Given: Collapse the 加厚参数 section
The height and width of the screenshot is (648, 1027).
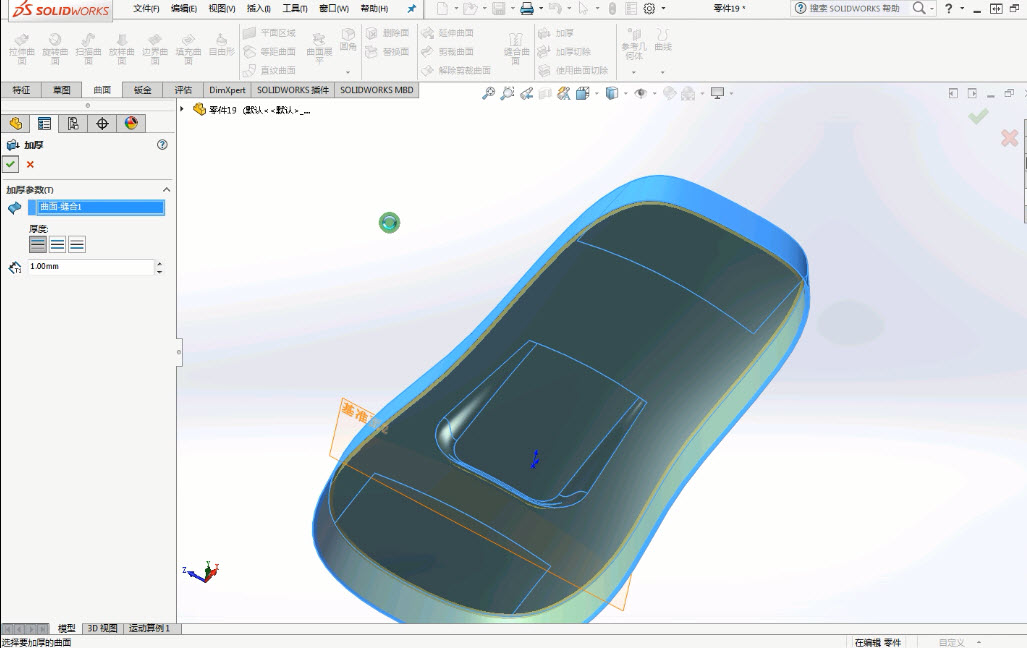Looking at the screenshot, I should click(x=166, y=189).
